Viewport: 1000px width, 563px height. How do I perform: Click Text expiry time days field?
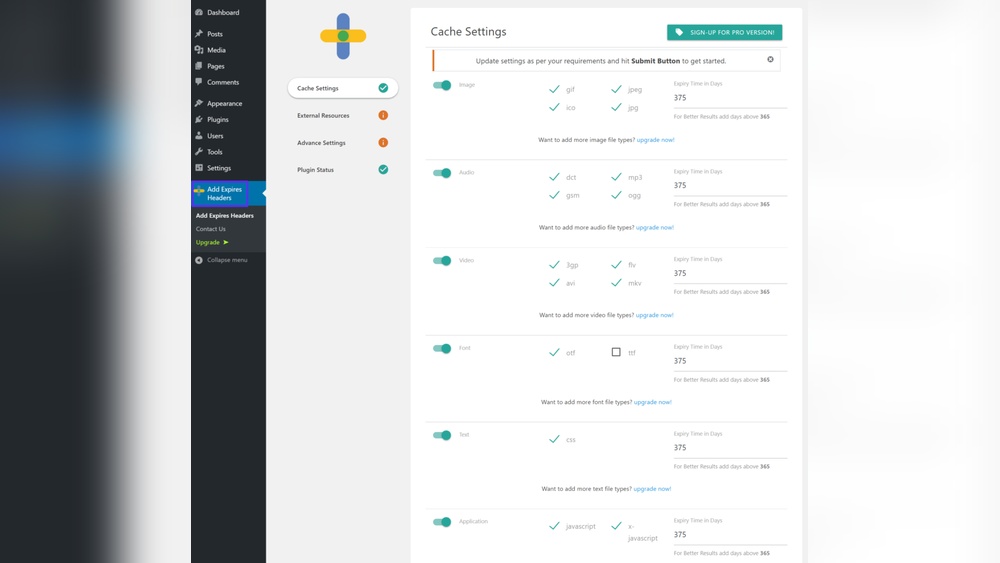pyautogui.click(x=730, y=448)
